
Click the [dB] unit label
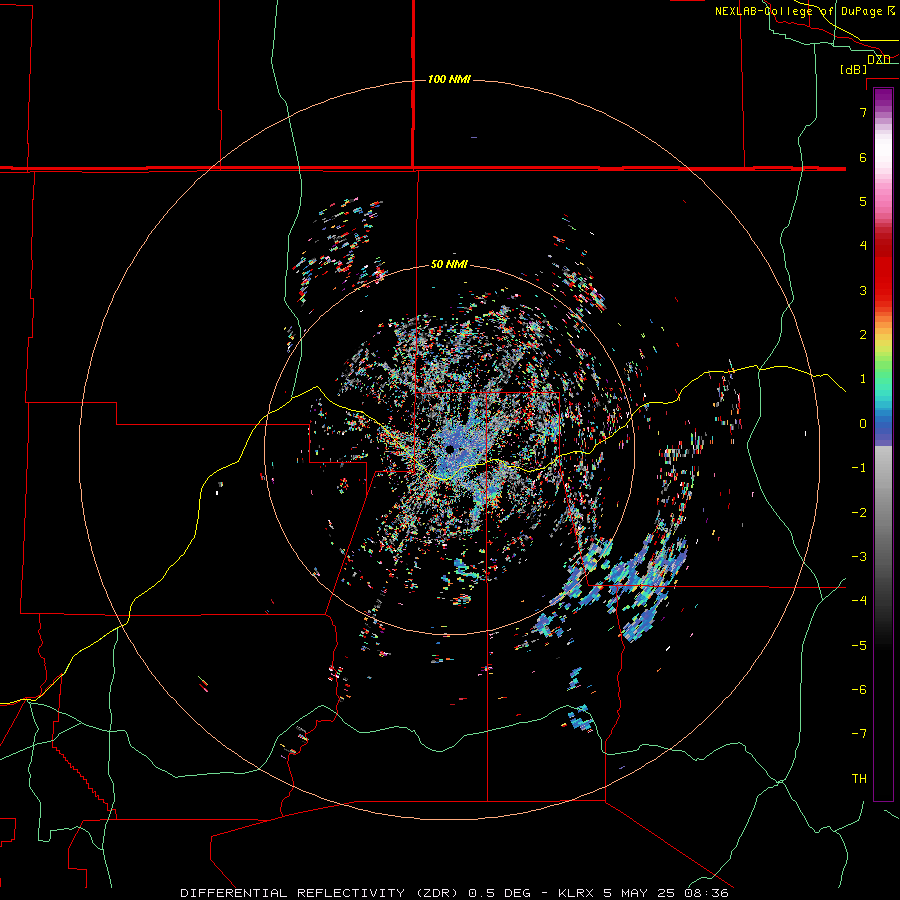854,69
